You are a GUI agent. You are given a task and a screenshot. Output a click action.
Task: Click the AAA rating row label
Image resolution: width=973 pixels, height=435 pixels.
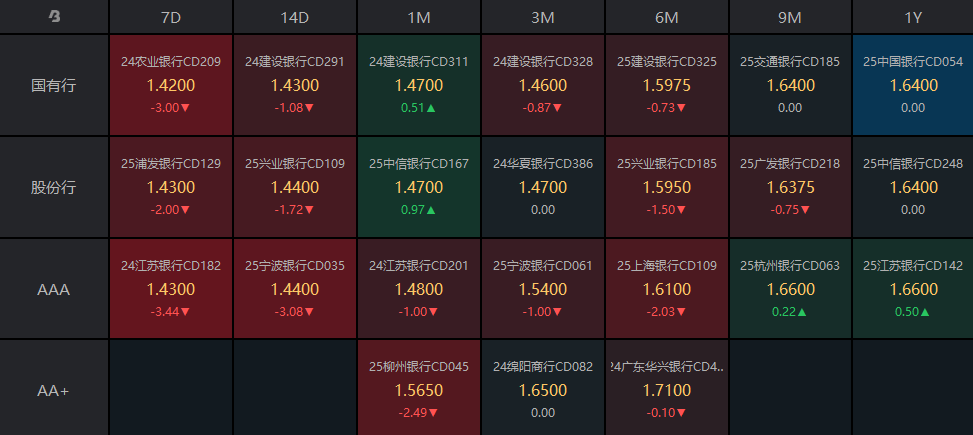click(x=54, y=289)
